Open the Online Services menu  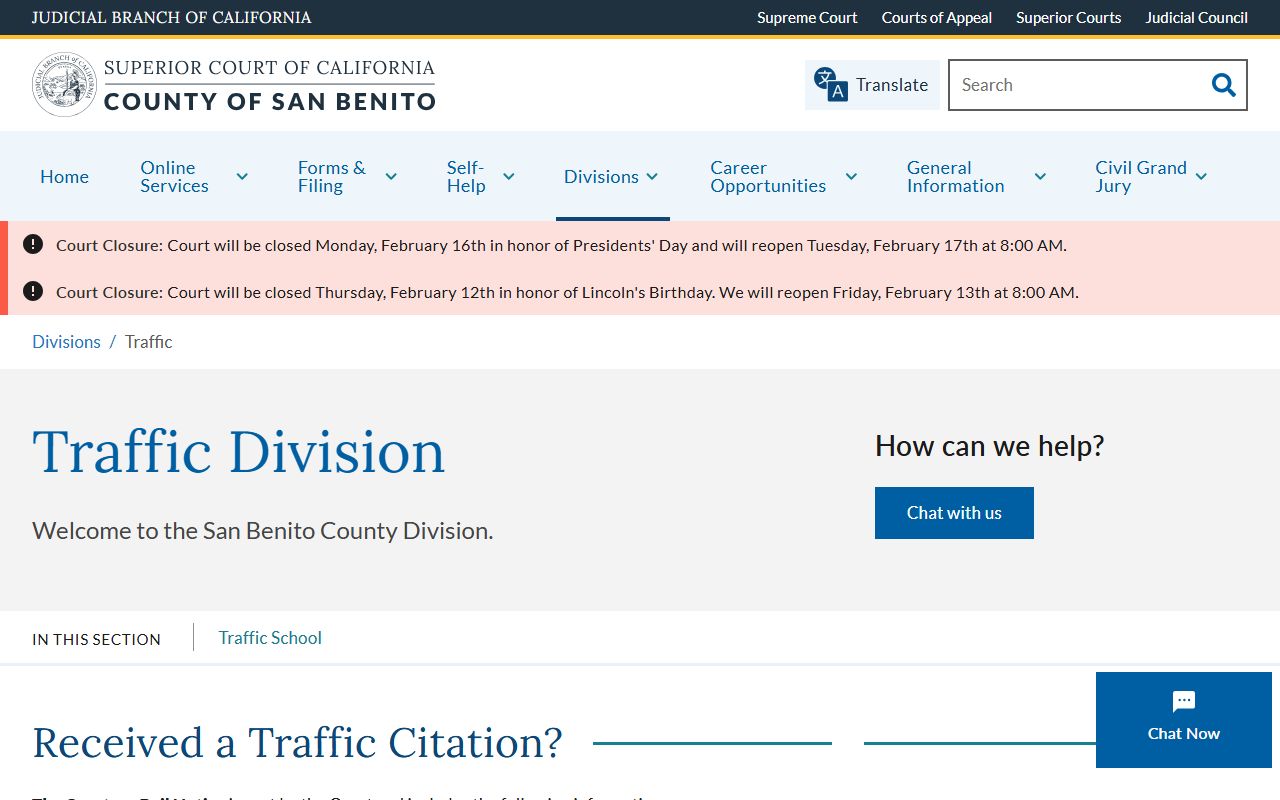(174, 177)
